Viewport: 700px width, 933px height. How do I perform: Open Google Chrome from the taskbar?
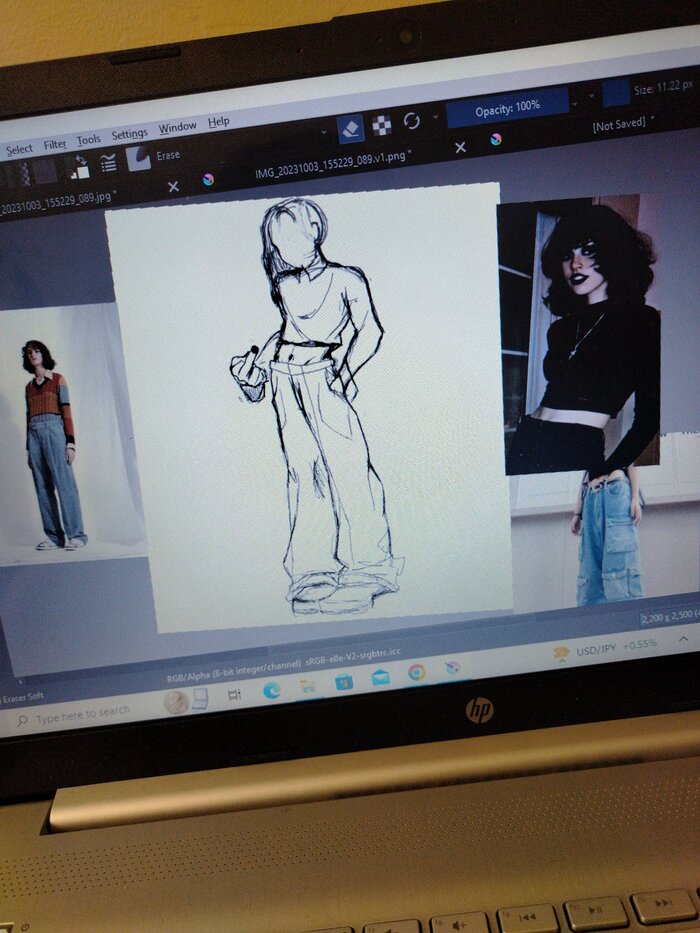coord(417,672)
